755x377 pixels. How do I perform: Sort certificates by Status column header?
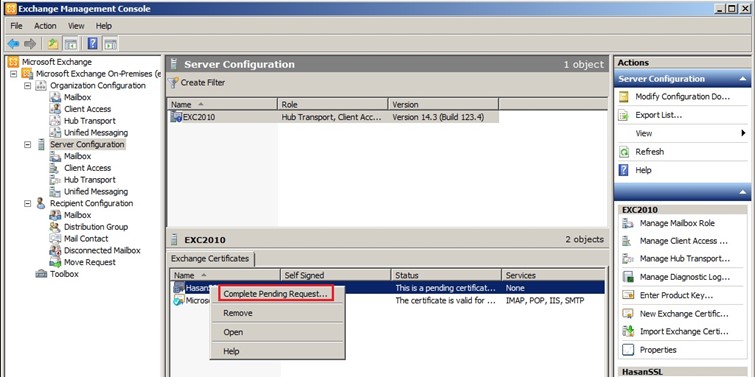pos(446,275)
